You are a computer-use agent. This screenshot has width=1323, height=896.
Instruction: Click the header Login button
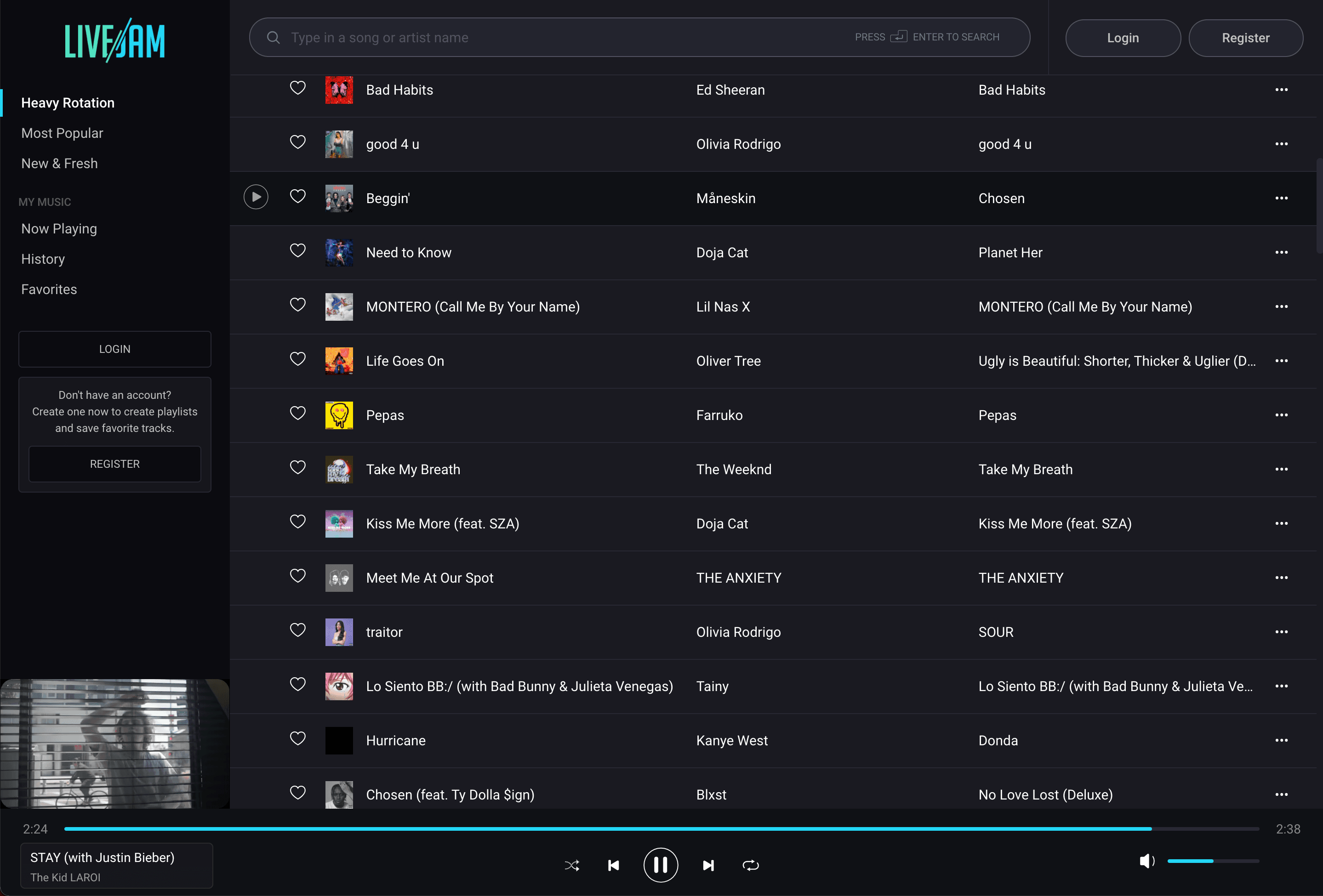point(1123,38)
